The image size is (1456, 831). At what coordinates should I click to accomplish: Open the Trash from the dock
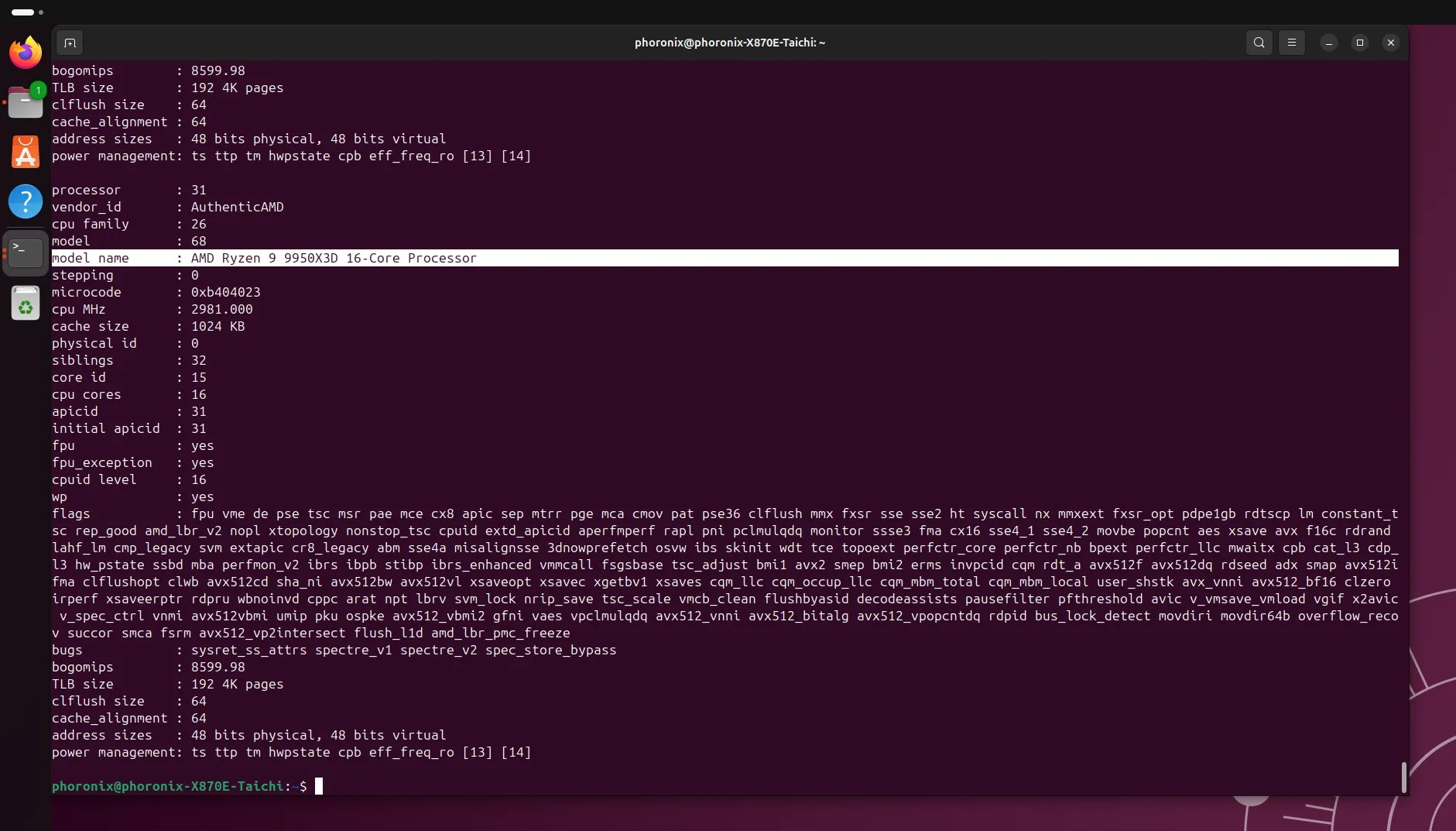click(26, 304)
